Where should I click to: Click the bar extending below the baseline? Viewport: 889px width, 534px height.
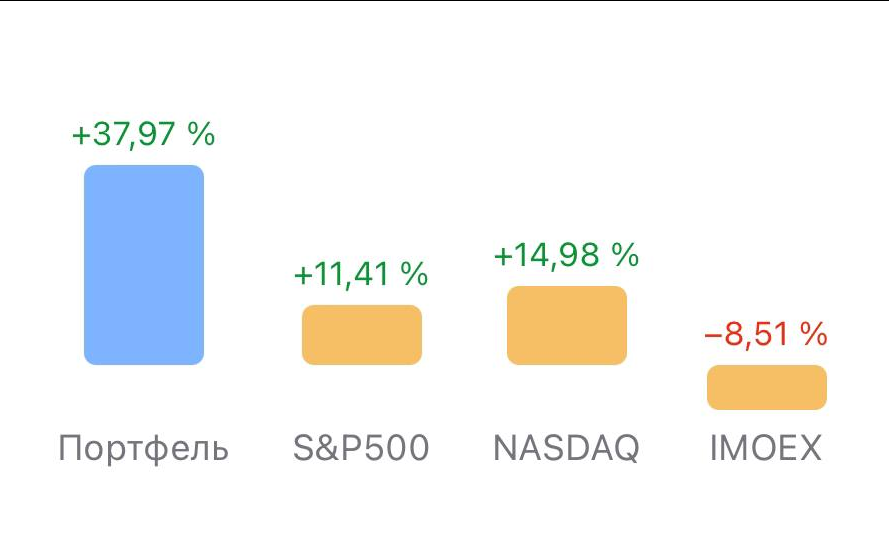(767, 387)
